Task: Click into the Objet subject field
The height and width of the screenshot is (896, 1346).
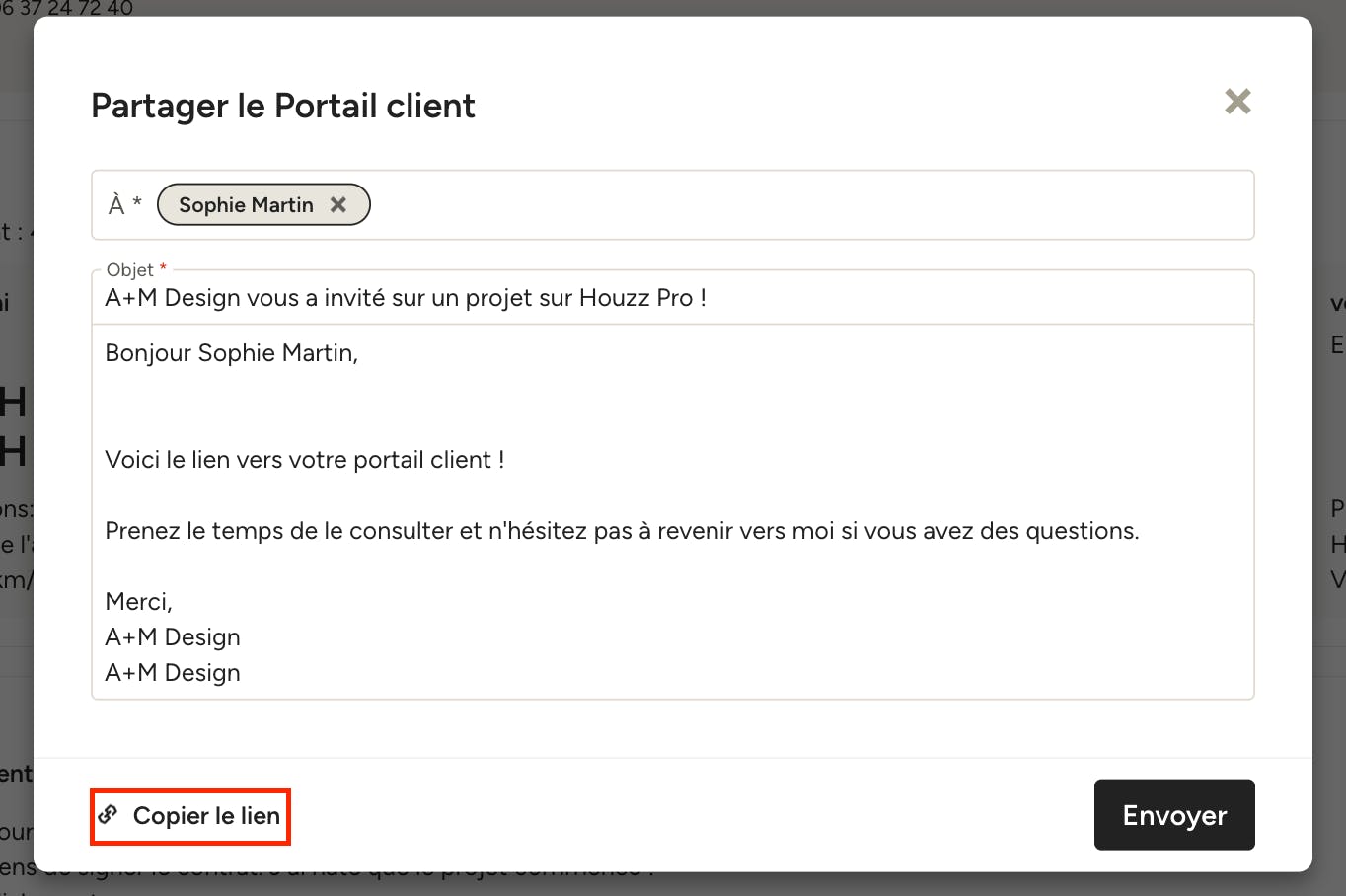Action: point(673,298)
